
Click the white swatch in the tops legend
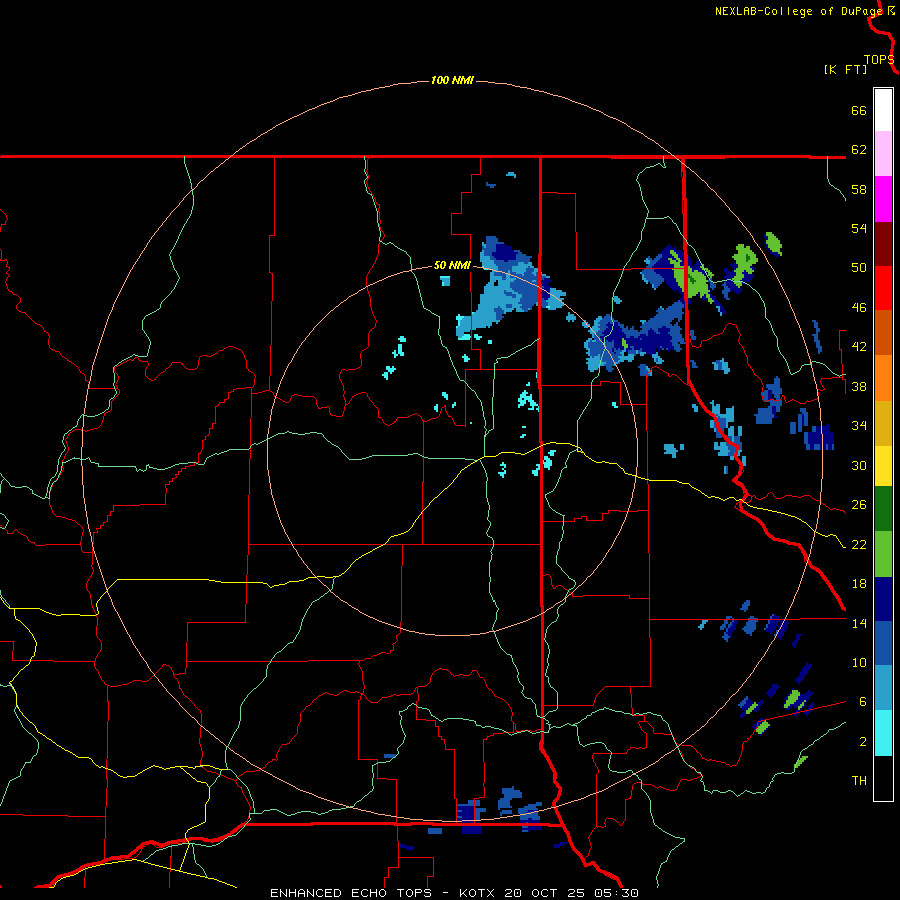coord(883,110)
